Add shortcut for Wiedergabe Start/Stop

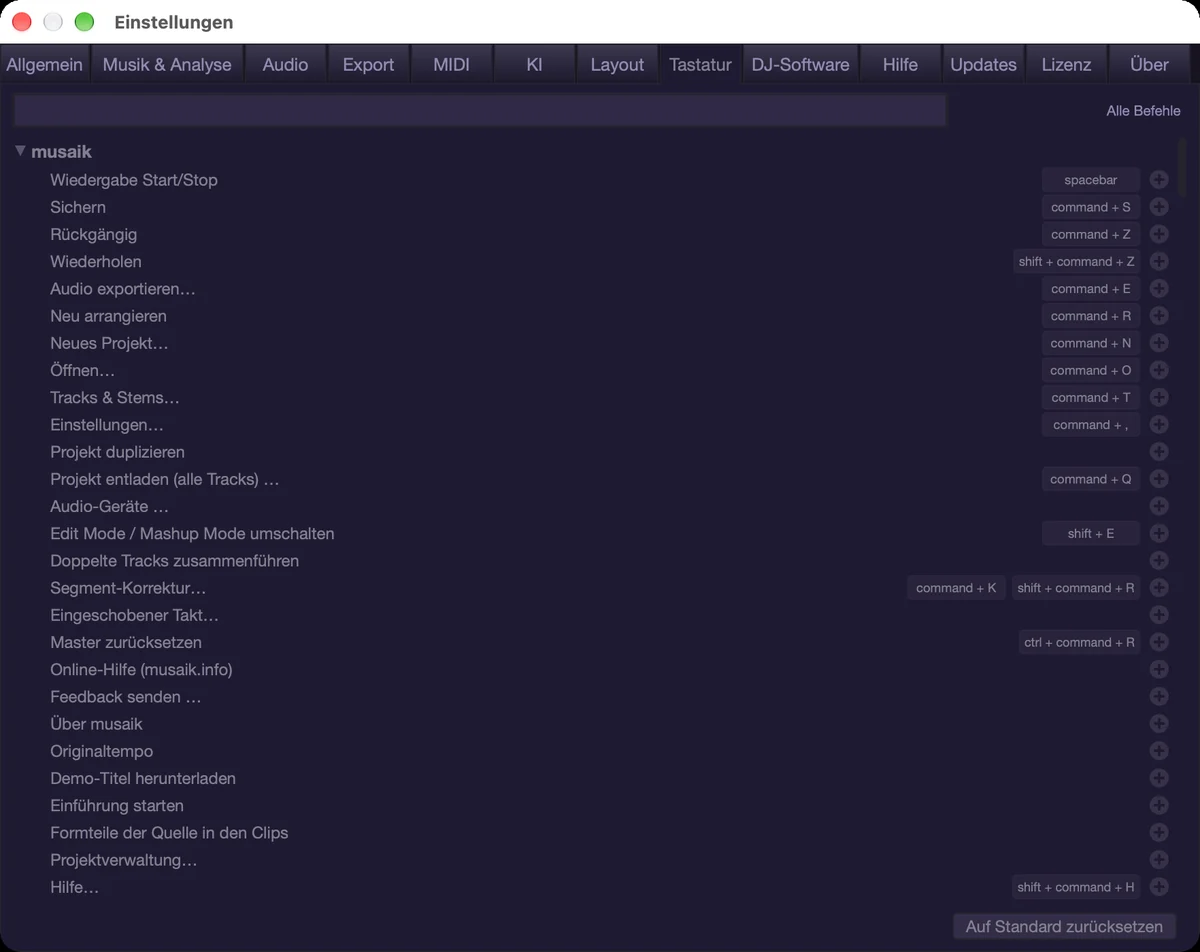pos(1159,180)
